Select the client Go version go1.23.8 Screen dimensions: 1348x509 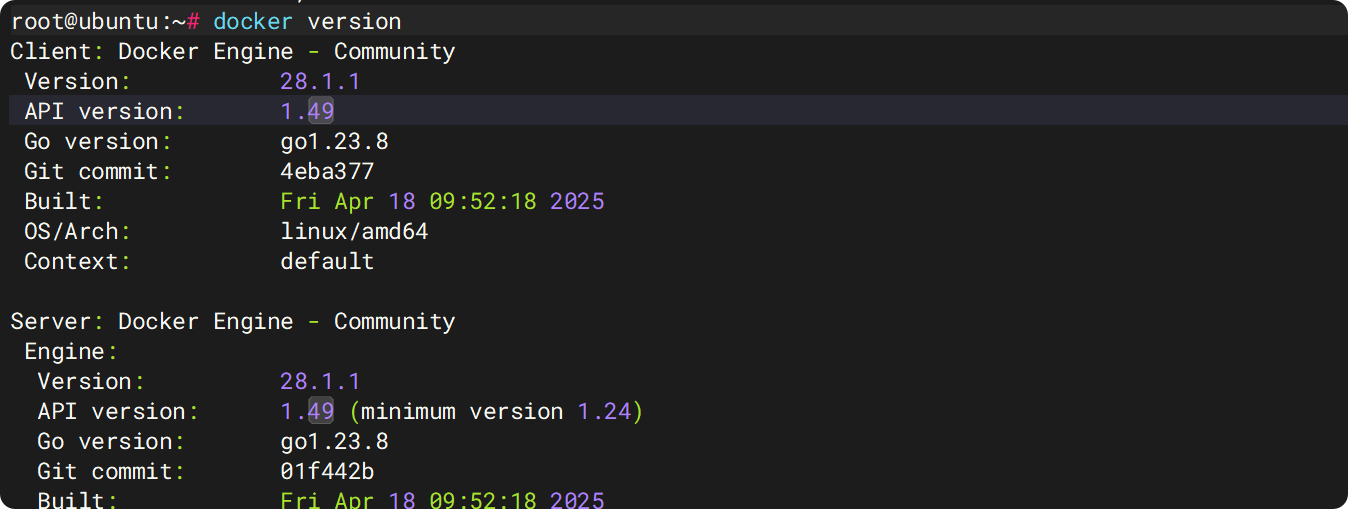(334, 141)
